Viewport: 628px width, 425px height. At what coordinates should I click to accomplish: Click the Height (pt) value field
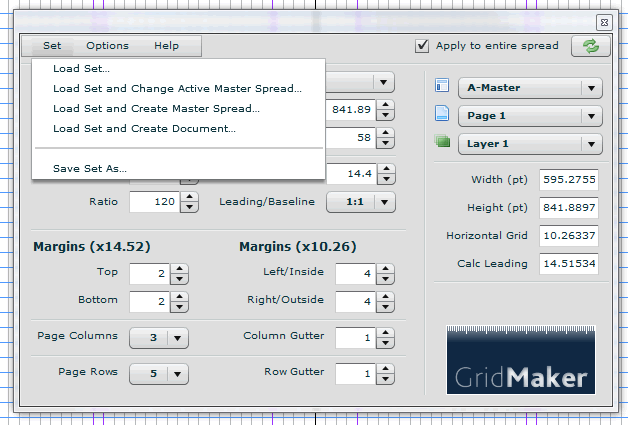click(x=569, y=207)
